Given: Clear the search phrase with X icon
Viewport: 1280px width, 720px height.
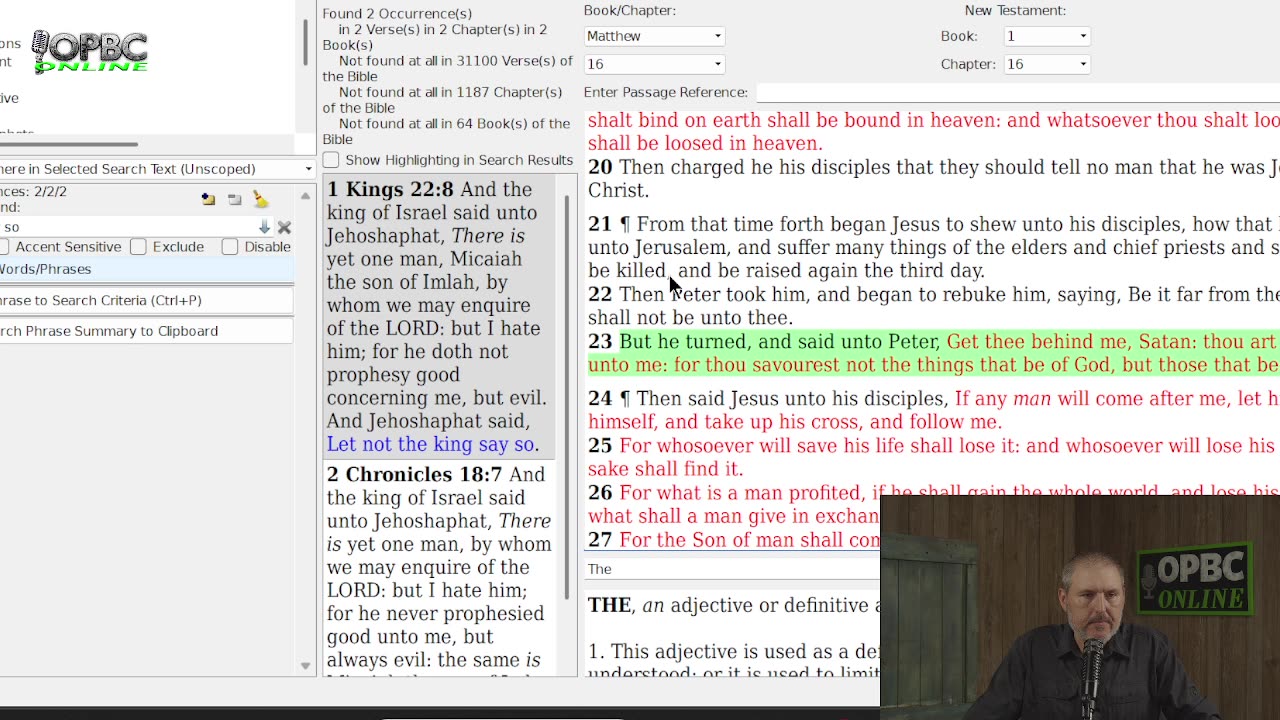Looking at the screenshot, I should 284,227.
